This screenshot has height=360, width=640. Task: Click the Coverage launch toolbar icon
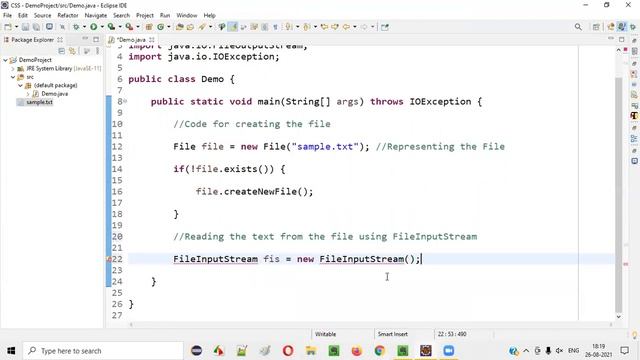[x=111, y=27]
